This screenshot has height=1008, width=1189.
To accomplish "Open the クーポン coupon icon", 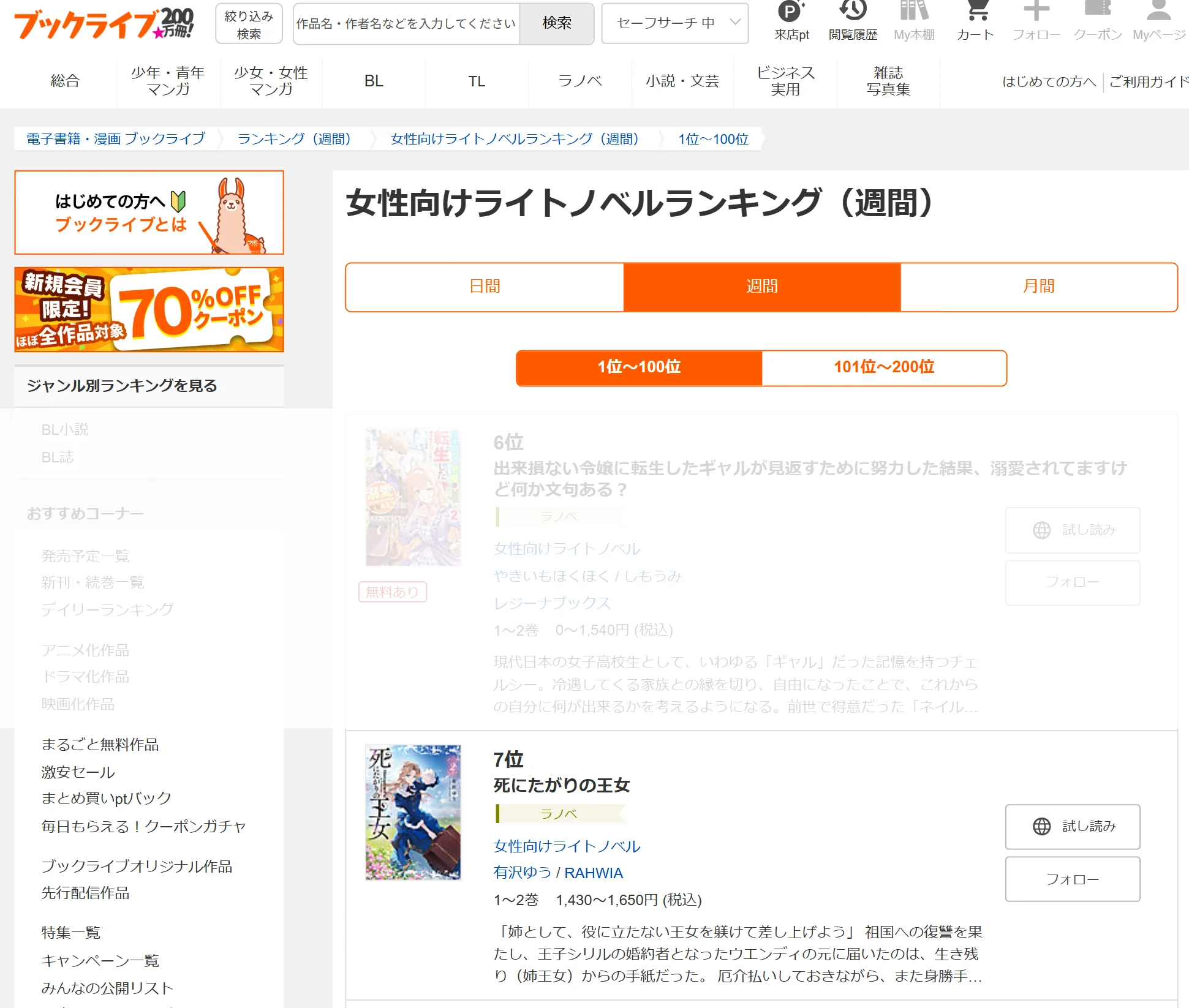I will click(x=1097, y=21).
